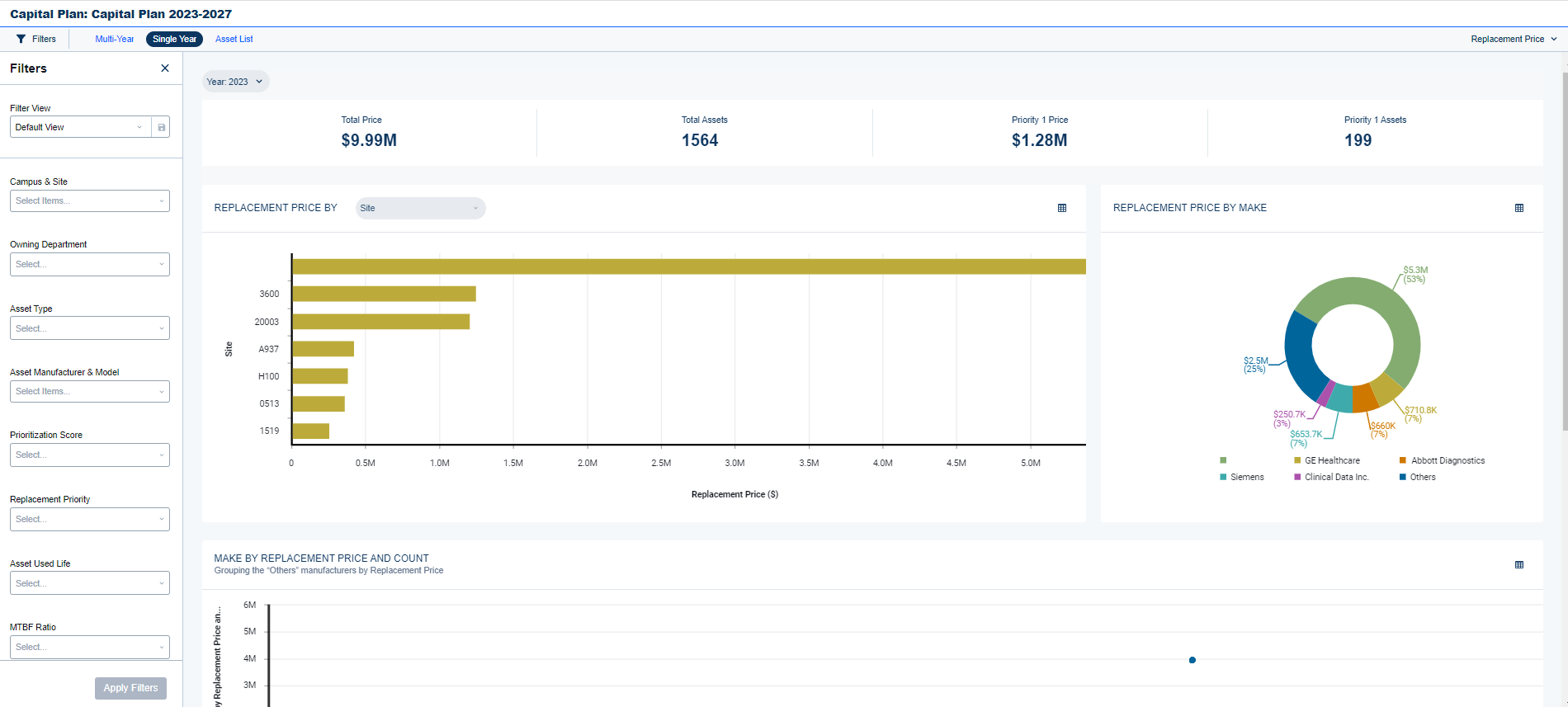Switch to the Asset List tab

(x=234, y=39)
